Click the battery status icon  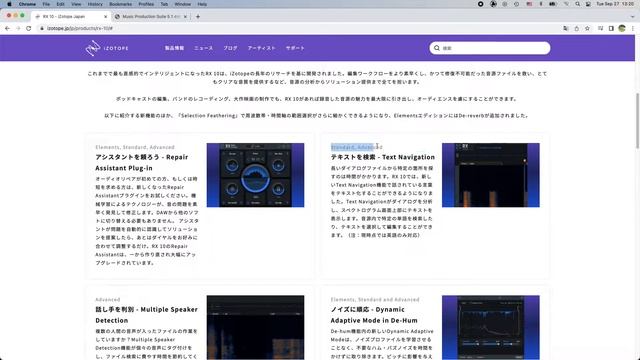(x=553, y=4)
